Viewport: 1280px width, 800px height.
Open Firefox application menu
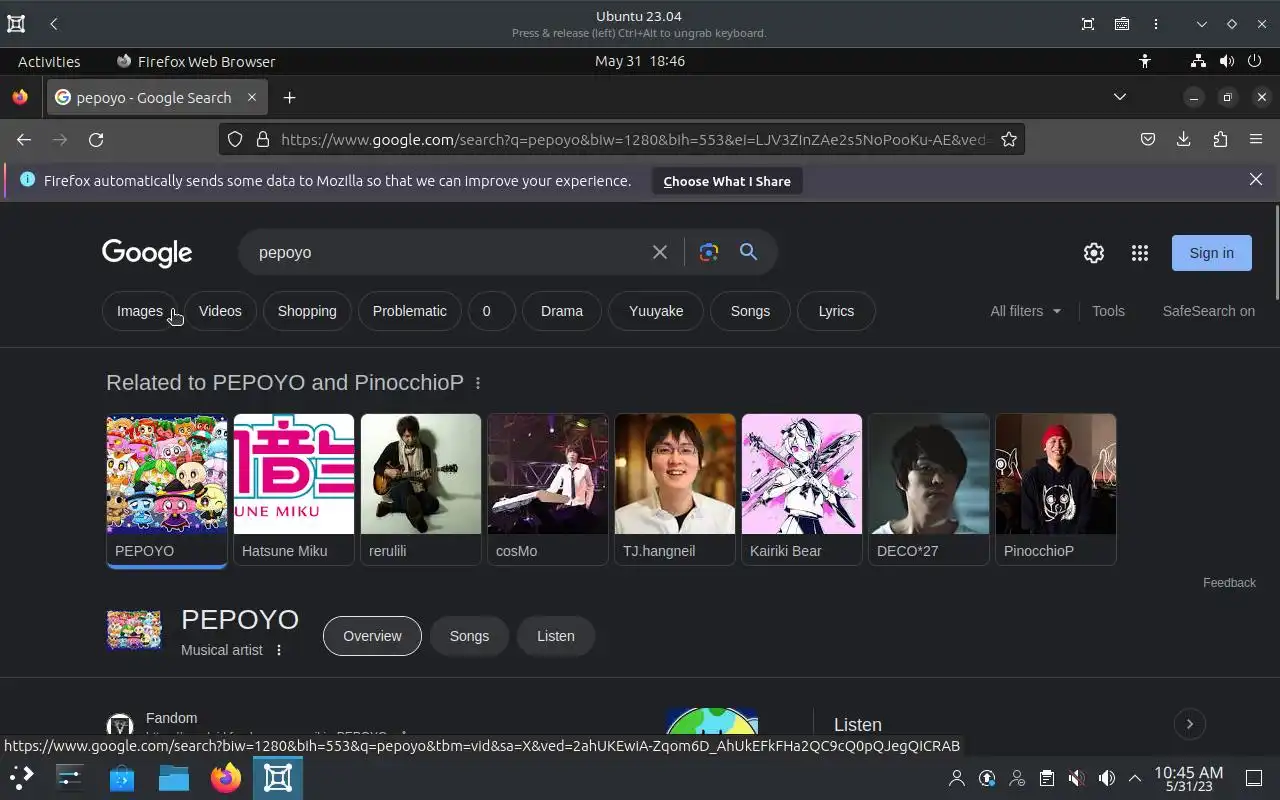pos(1256,140)
